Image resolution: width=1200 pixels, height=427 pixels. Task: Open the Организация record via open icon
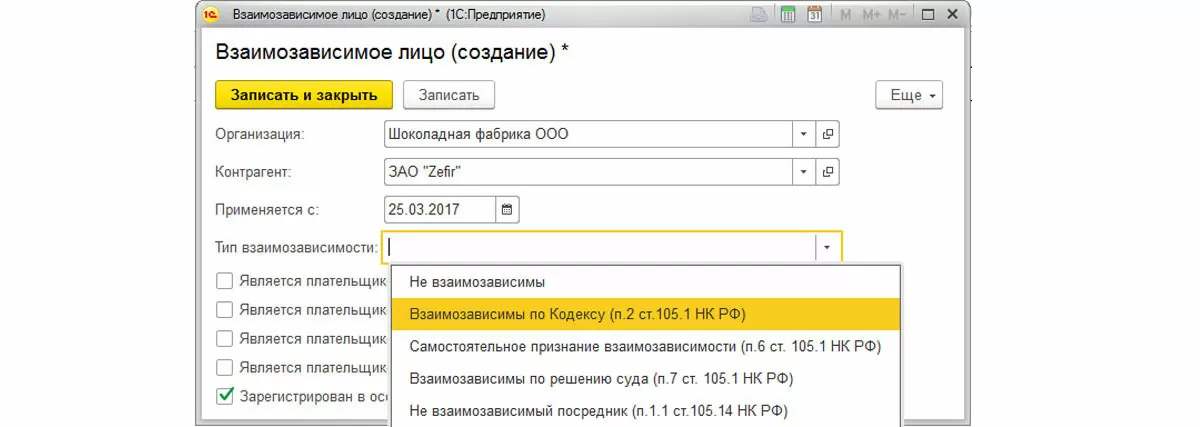pyautogui.click(x=829, y=133)
